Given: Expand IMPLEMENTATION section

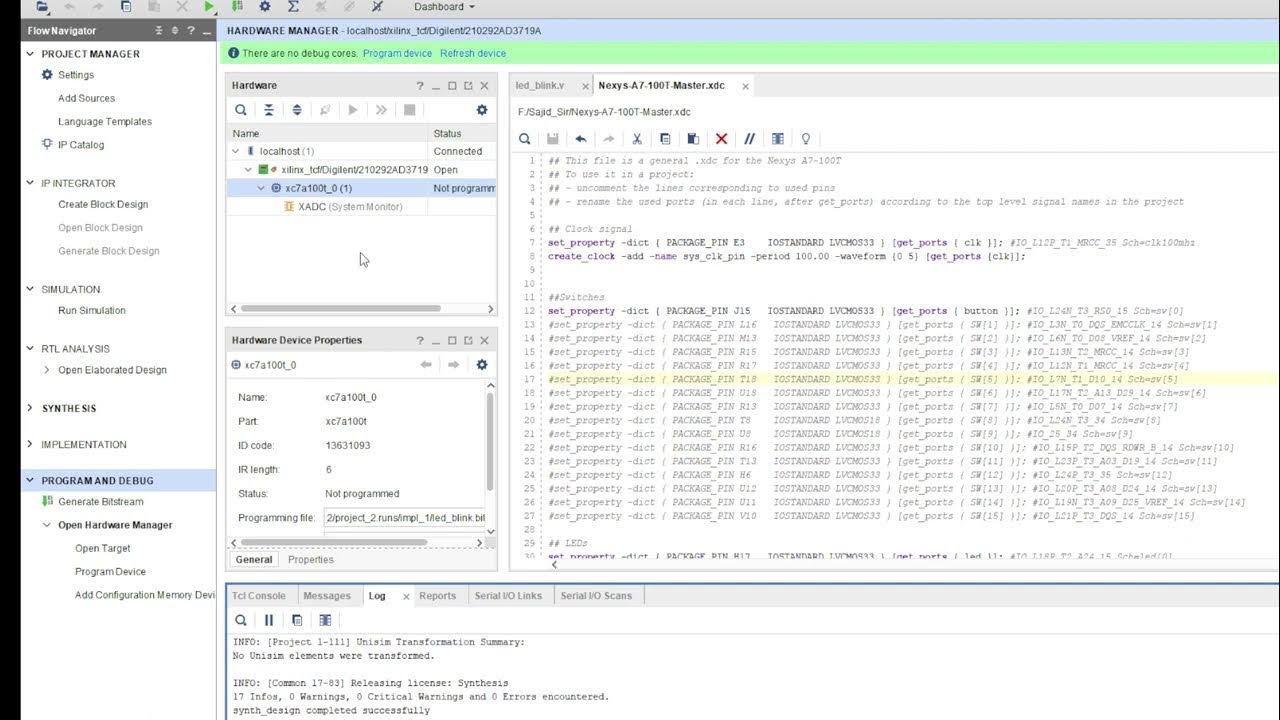Looking at the screenshot, I should (x=30, y=444).
